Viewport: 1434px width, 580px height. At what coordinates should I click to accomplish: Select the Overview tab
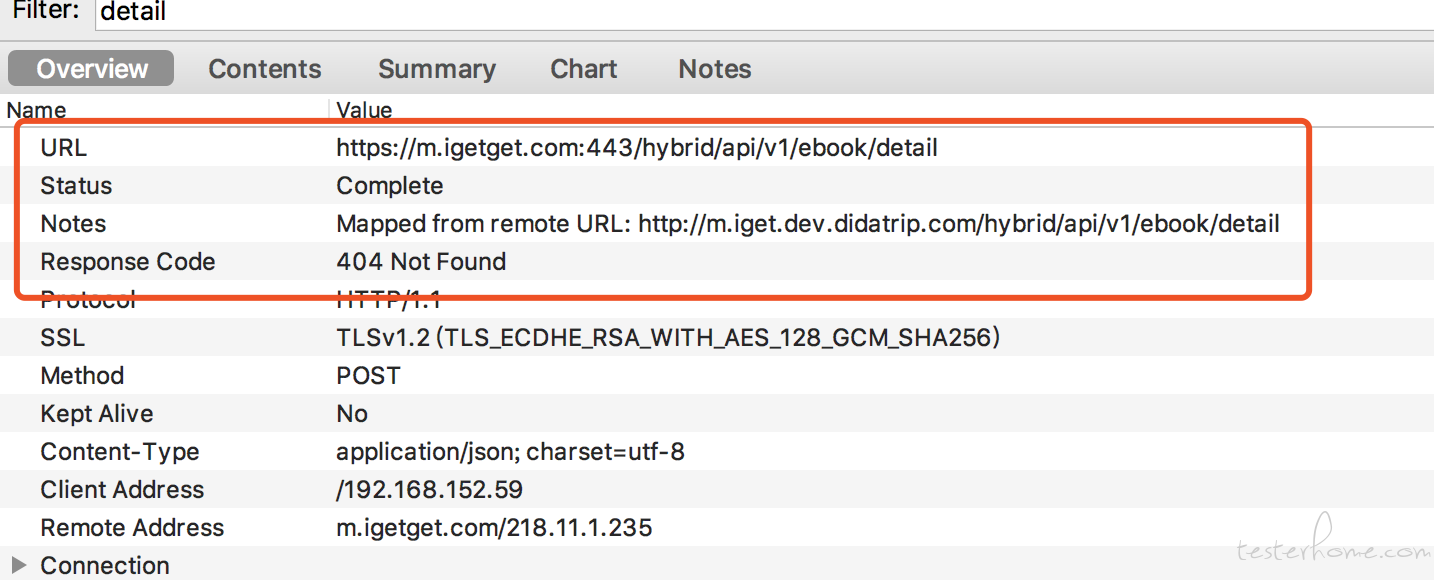click(92, 69)
